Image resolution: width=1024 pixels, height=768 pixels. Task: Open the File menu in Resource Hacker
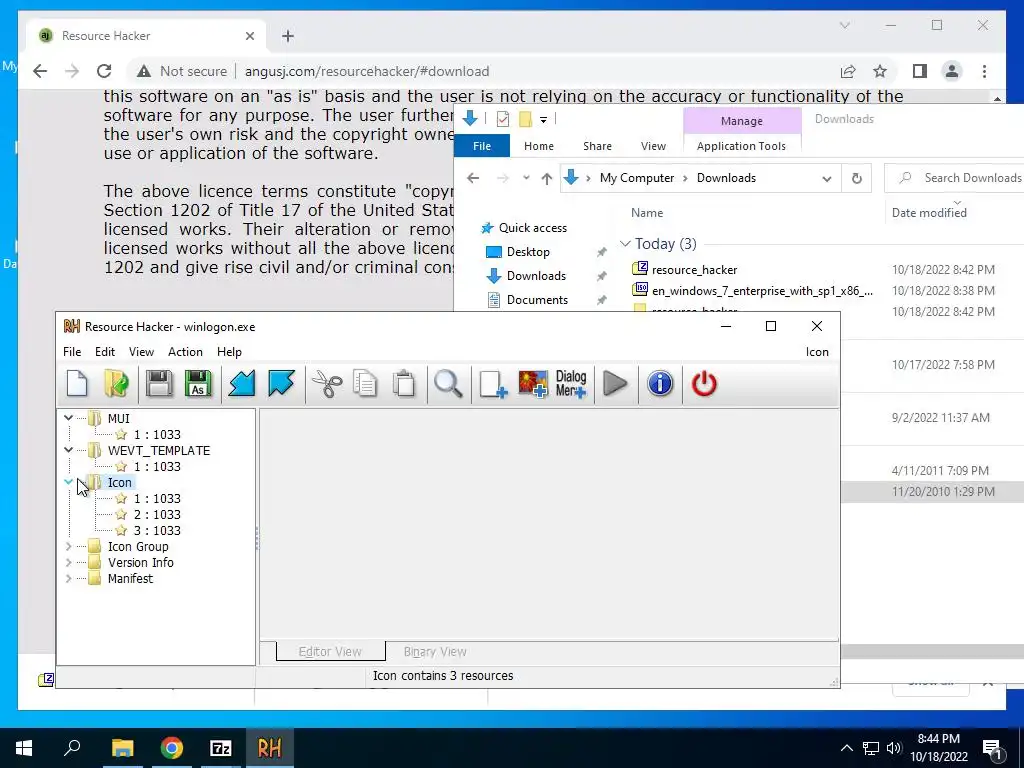pyautogui.click(x=72, y=351)
